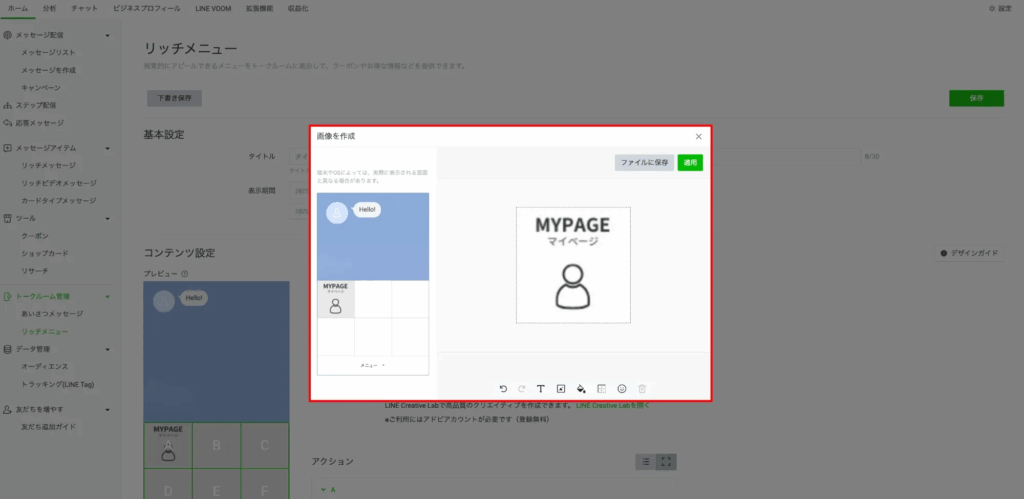The width and height of the screenshot is (1024, 499).
Task: Close the 画像を作成 dialog
Action: click(x=698, y=136)
